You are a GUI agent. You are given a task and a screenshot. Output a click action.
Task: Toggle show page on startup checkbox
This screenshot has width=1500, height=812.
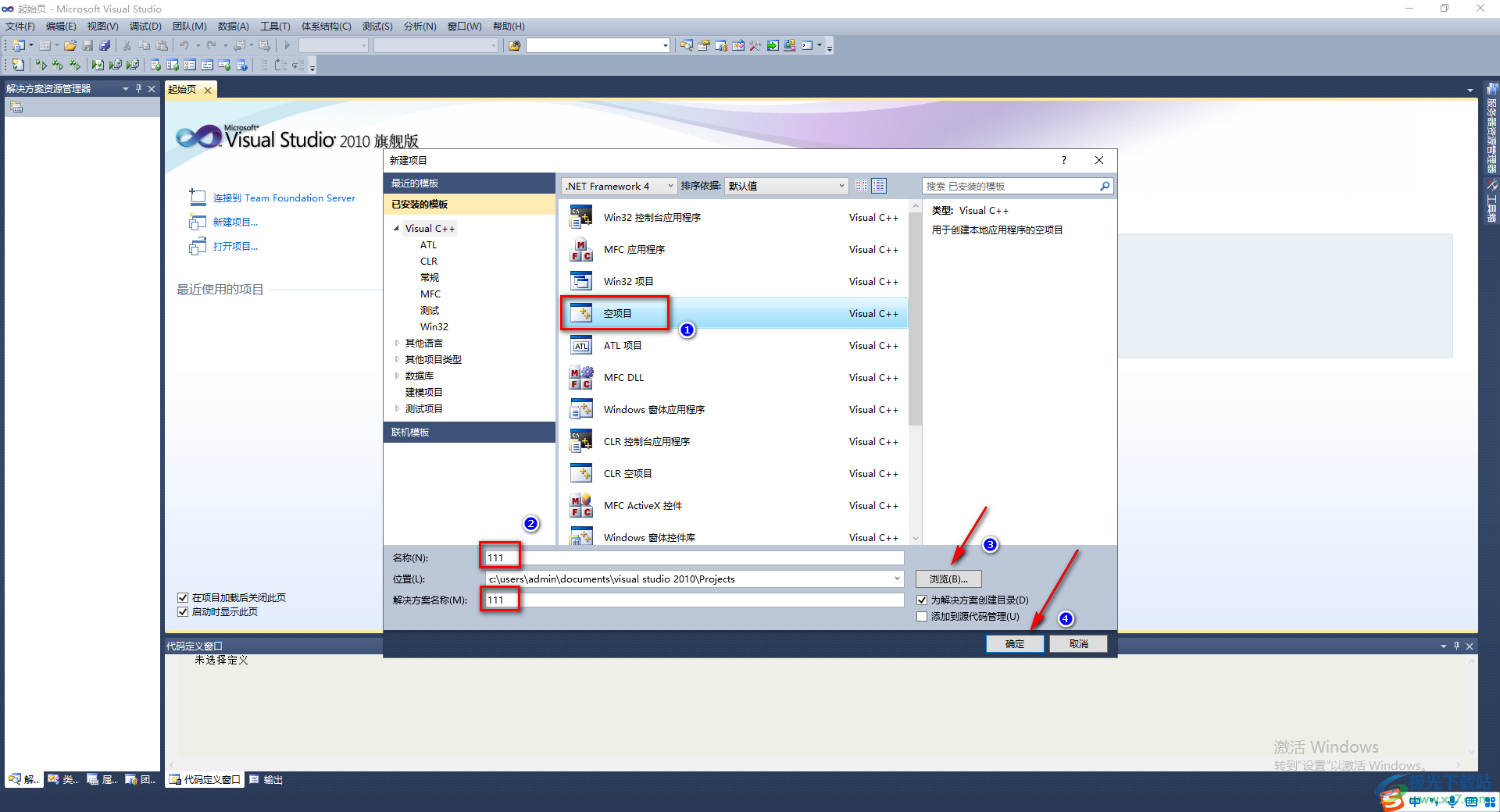tap(183, 611)
